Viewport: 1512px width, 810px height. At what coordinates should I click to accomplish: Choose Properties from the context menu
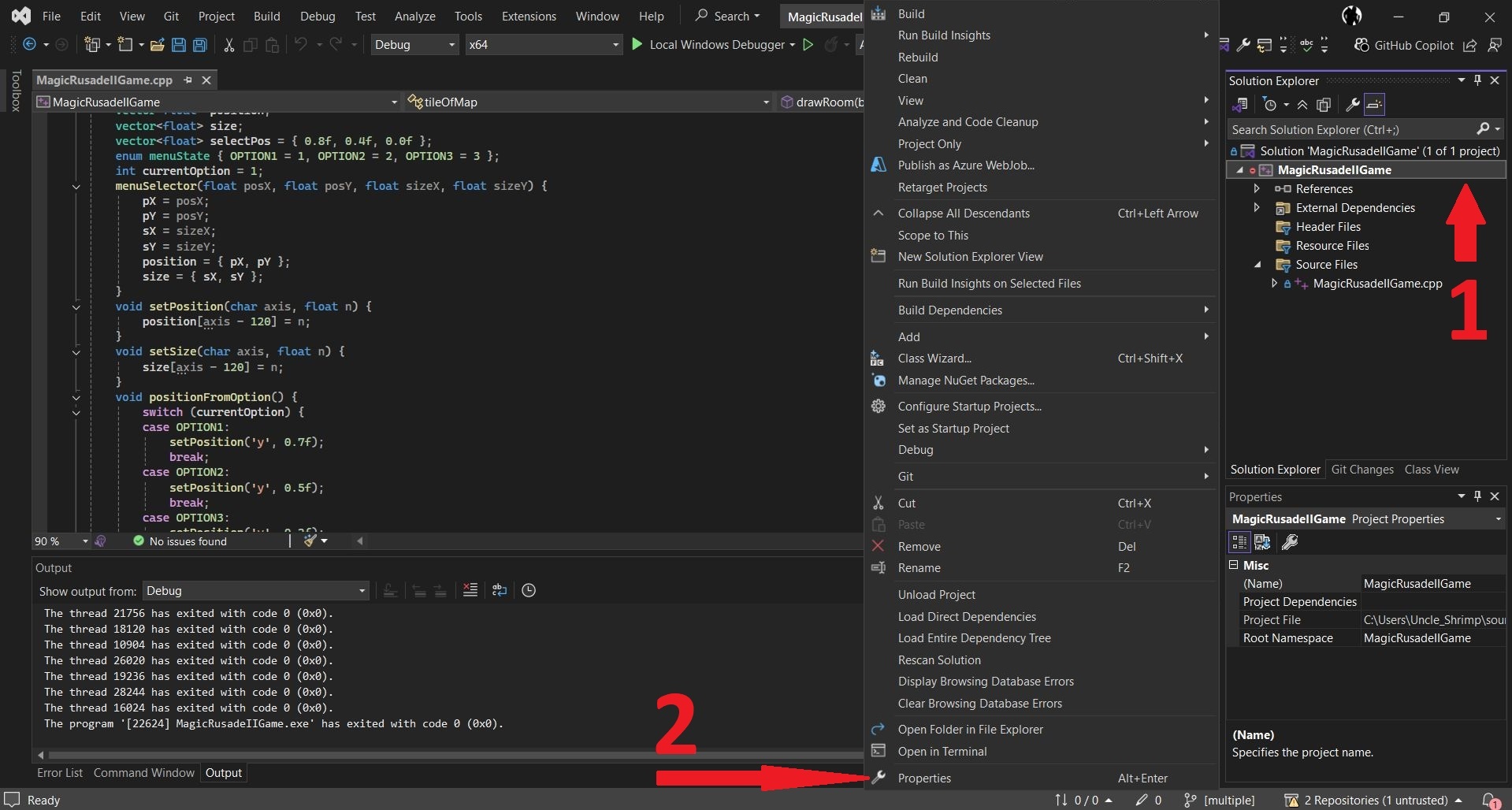[924, 778]
